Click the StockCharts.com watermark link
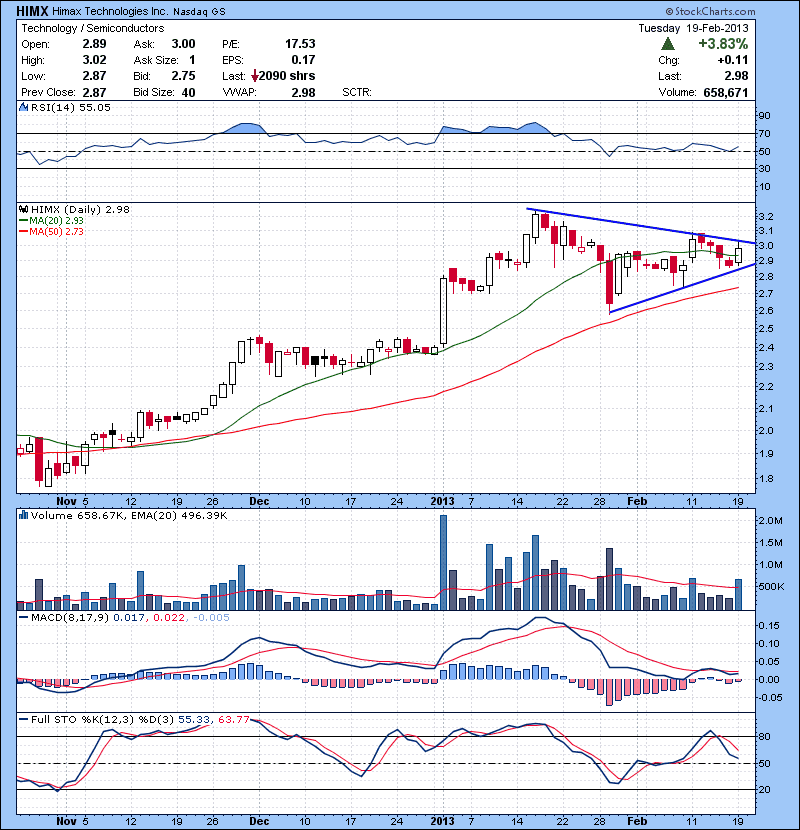This screenshot has height=830, width=800. point(711,11)
